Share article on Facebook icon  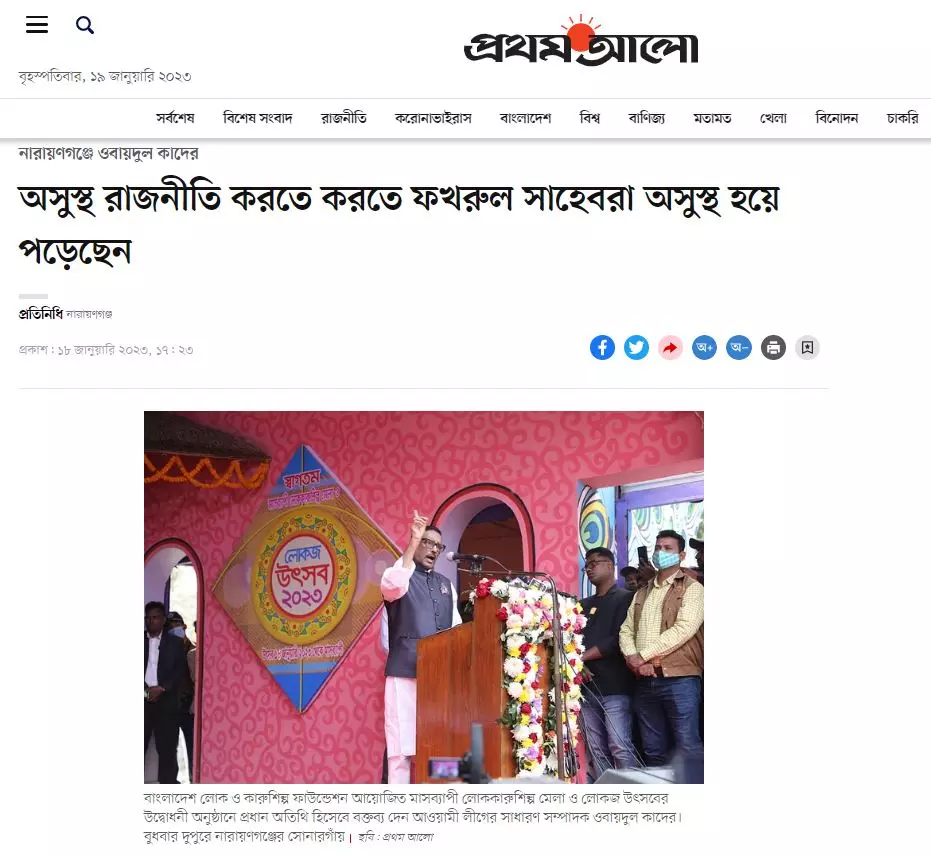pyautogui.click(x=602, y=347)
